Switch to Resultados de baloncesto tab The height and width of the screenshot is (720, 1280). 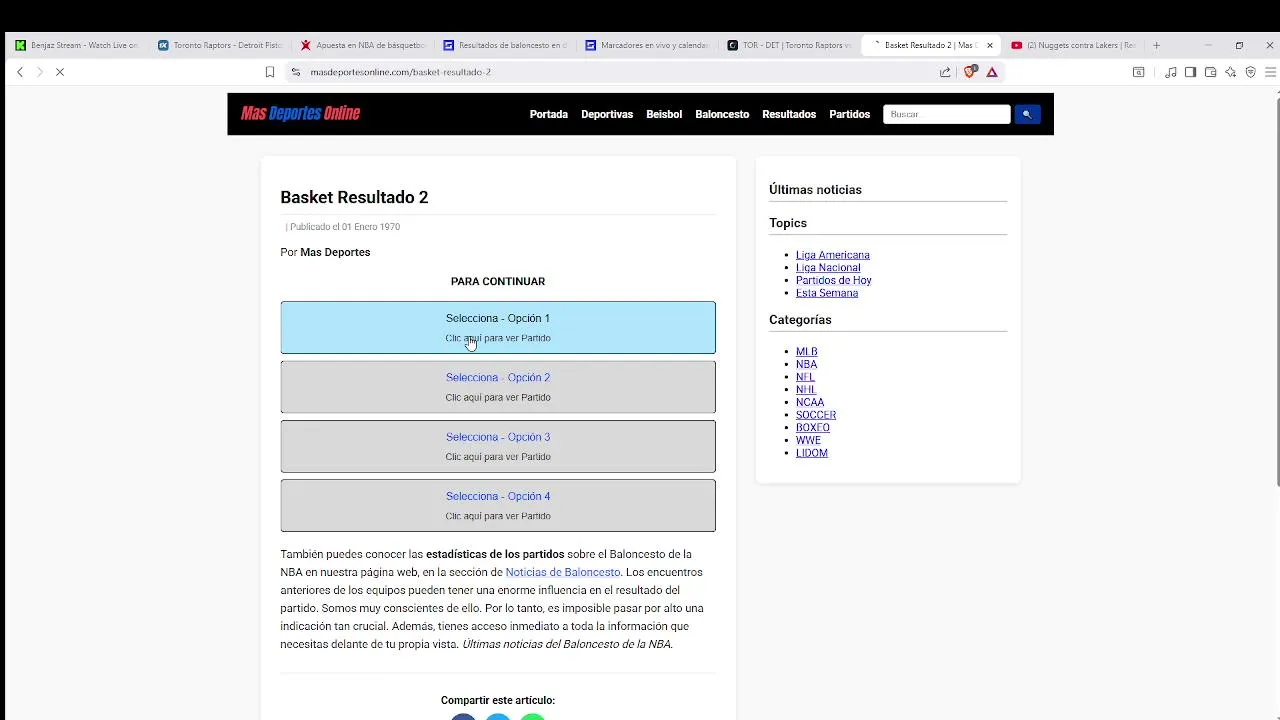[505, 45]
